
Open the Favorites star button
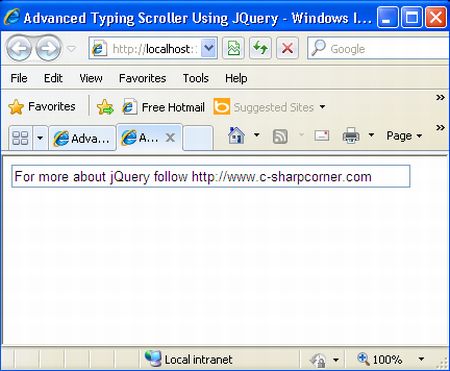pyautogui.click(x=42, y=107)
